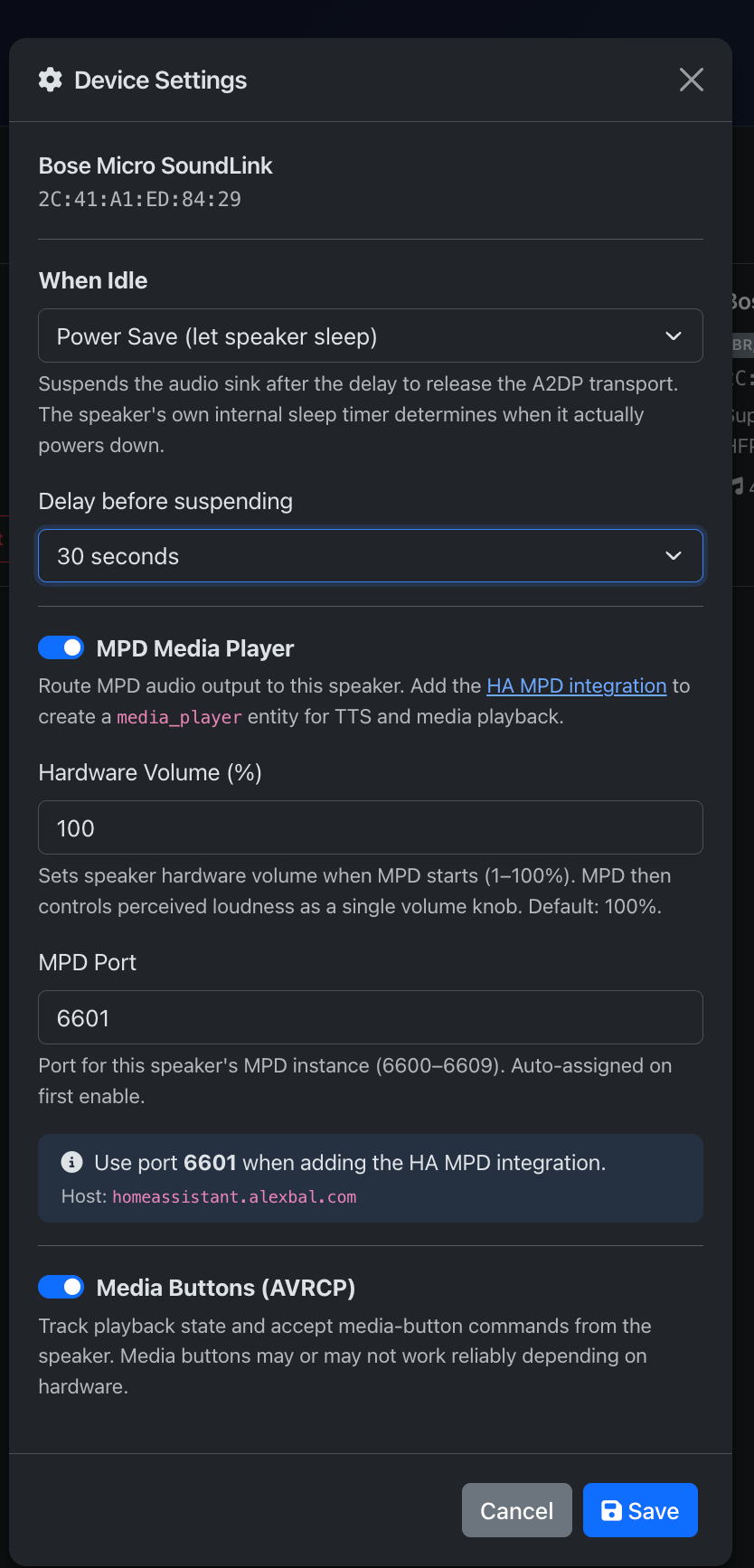Click the info icon in port hint
Image resolution: width=754 pixels, height=1568 pixels.
tap(71, 1162)
